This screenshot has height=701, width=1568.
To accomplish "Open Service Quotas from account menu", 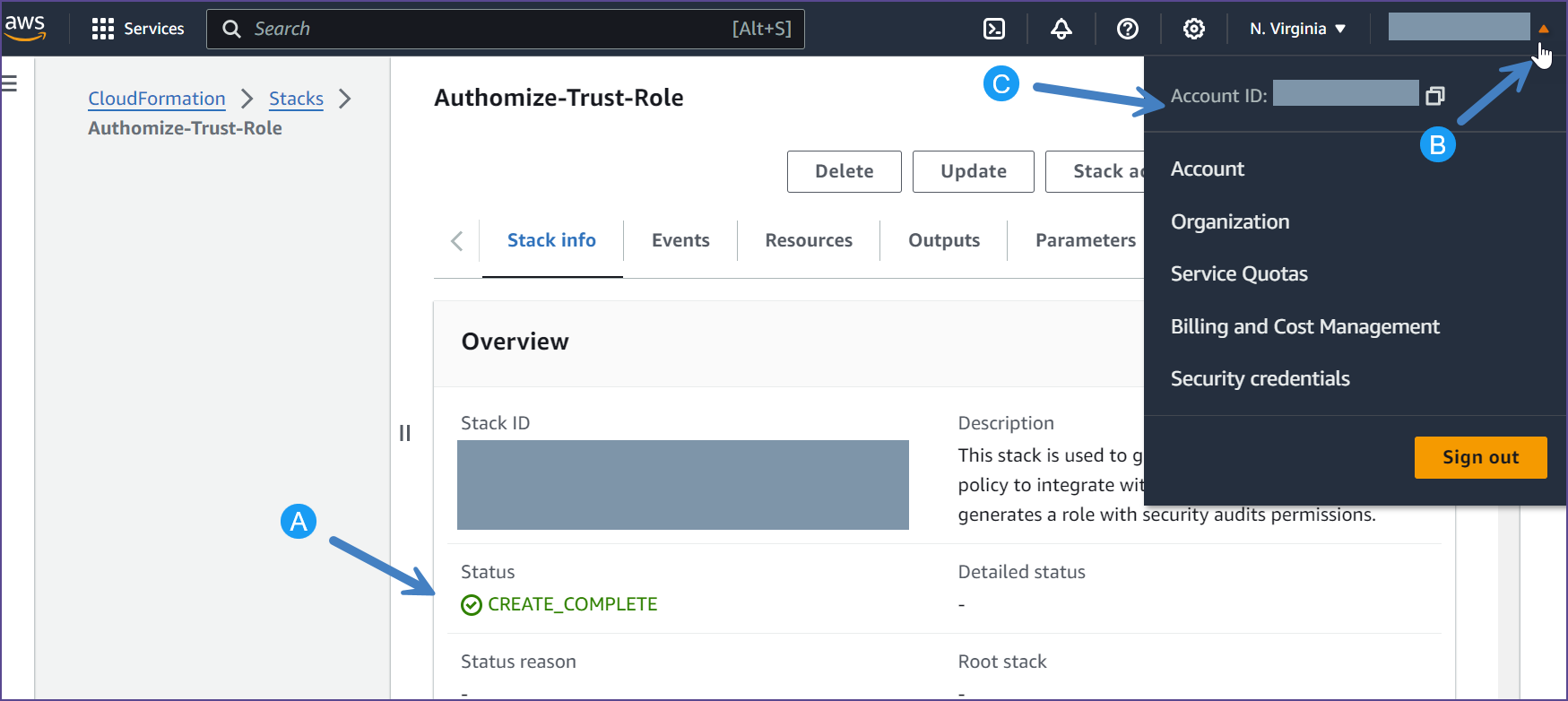I will point(1239,273).
